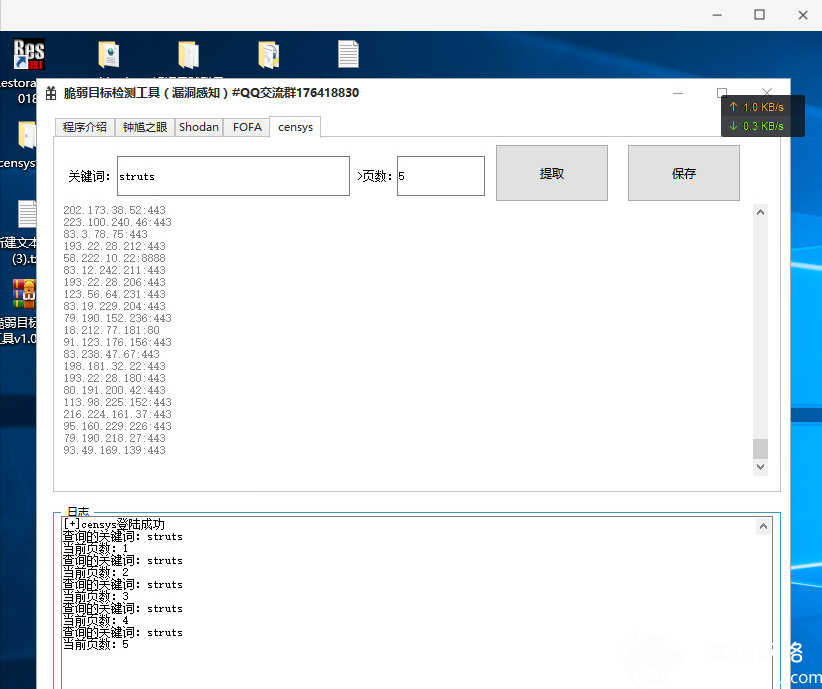Select the last entry 93.49.169.139:443
The width and height of the screenshot is (822, 689).
pyautogui.click(x=114, y=450)
